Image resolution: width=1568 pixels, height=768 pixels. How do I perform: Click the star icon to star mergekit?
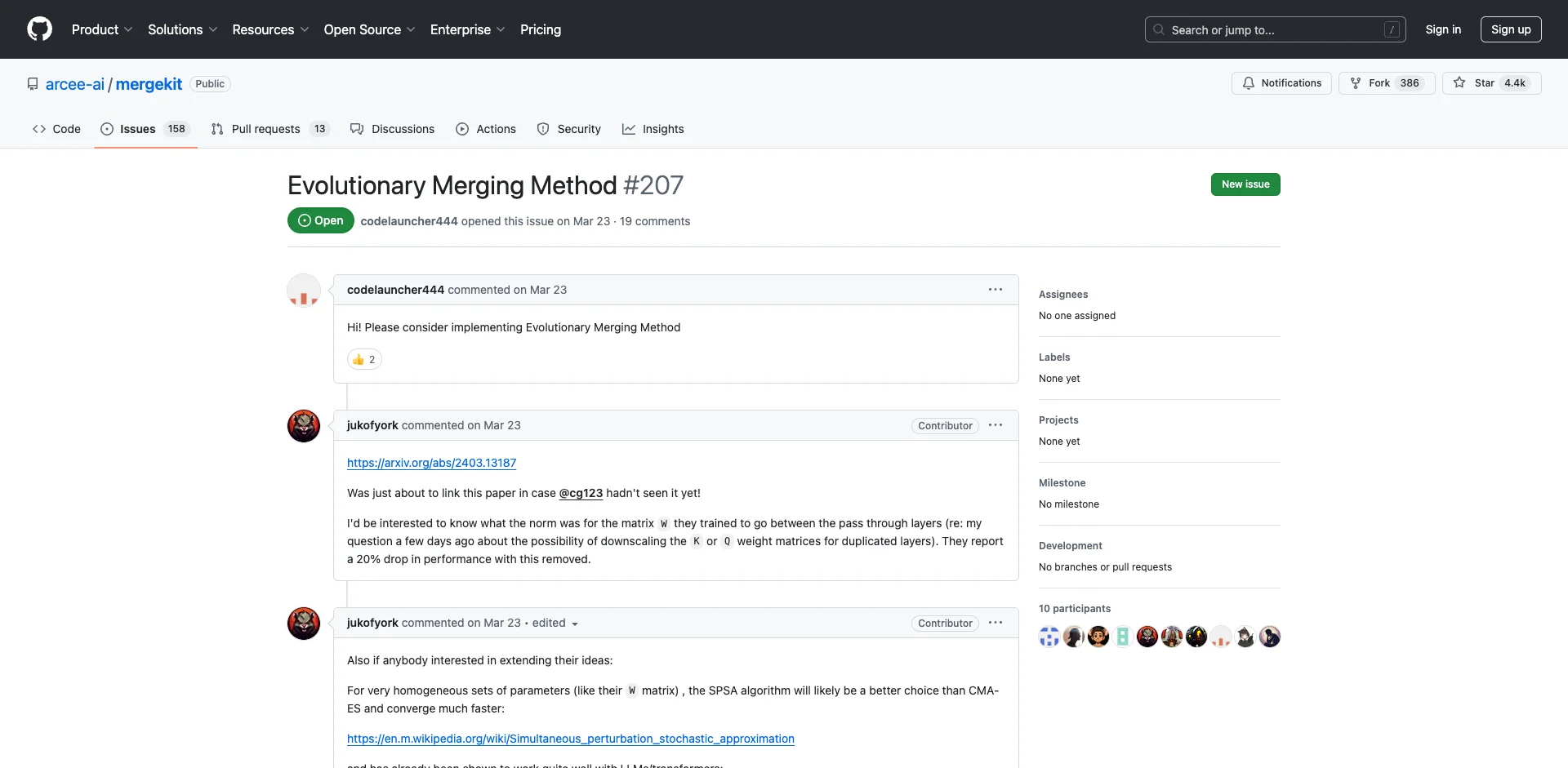pyautogui.click(x=1459, y=83)
